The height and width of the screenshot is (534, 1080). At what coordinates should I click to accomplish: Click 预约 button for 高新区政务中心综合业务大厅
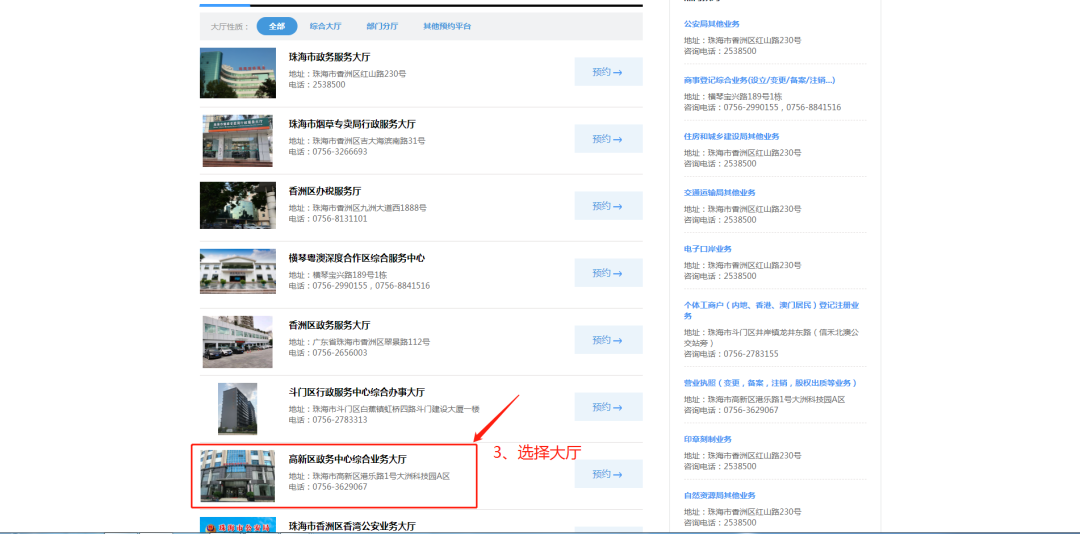(x=608, y=474)
